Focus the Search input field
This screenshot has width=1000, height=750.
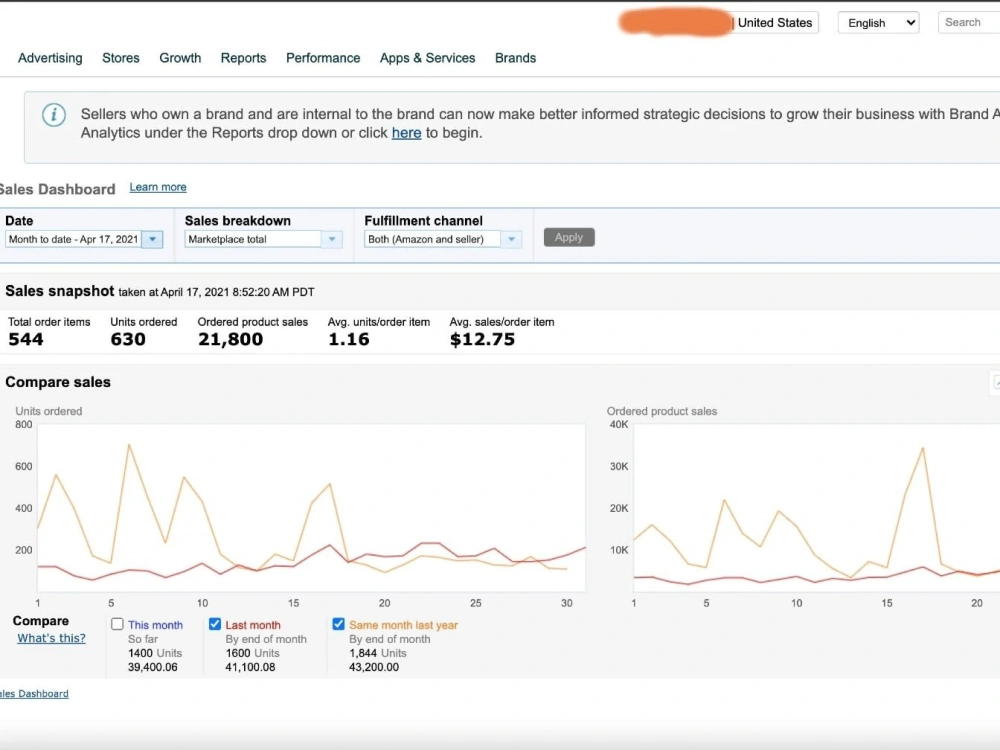point(969,22)
